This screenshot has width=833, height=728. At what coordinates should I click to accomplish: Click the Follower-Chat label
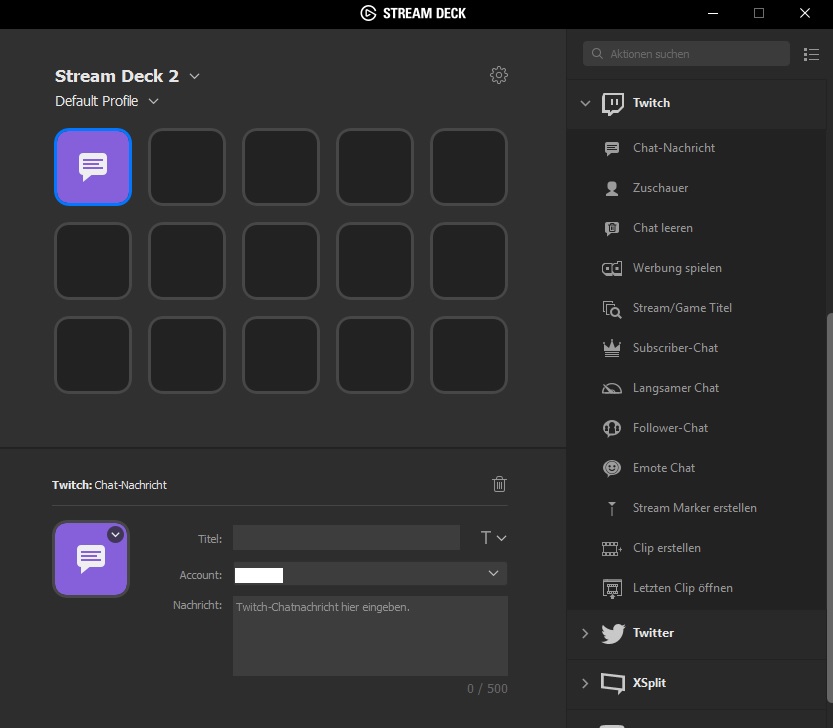click(x=670, y=428)
